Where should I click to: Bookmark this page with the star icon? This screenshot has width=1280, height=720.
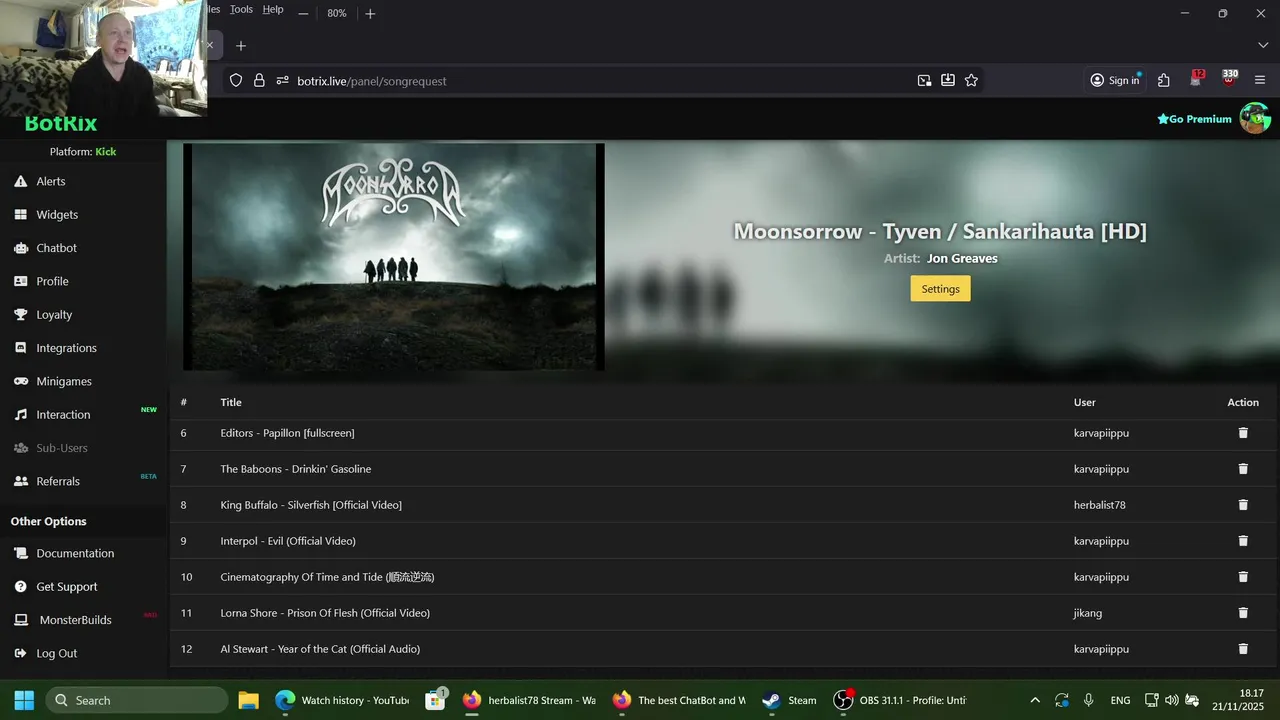pyautogui.click(x=971, y=80)
